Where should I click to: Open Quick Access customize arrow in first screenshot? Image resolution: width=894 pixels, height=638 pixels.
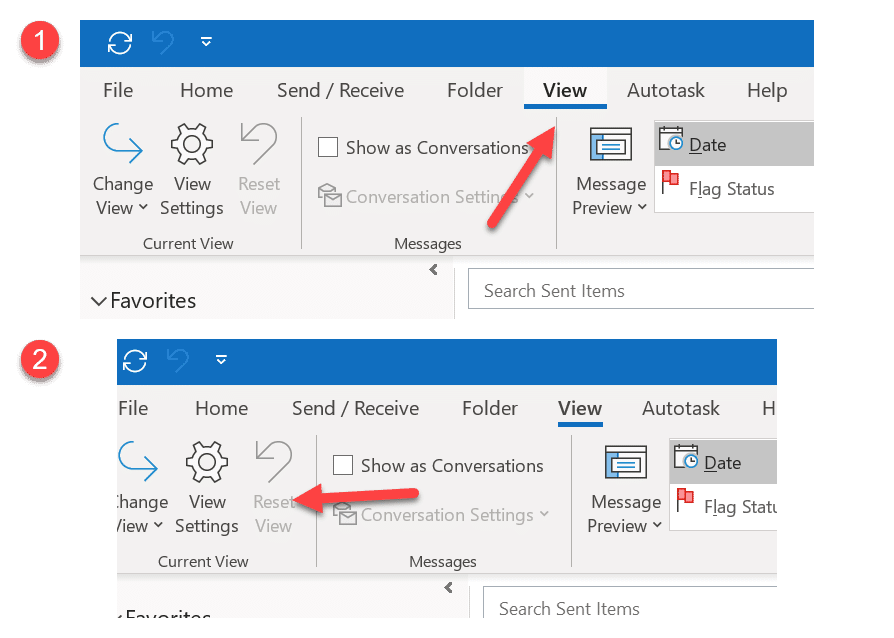(206, 41)
